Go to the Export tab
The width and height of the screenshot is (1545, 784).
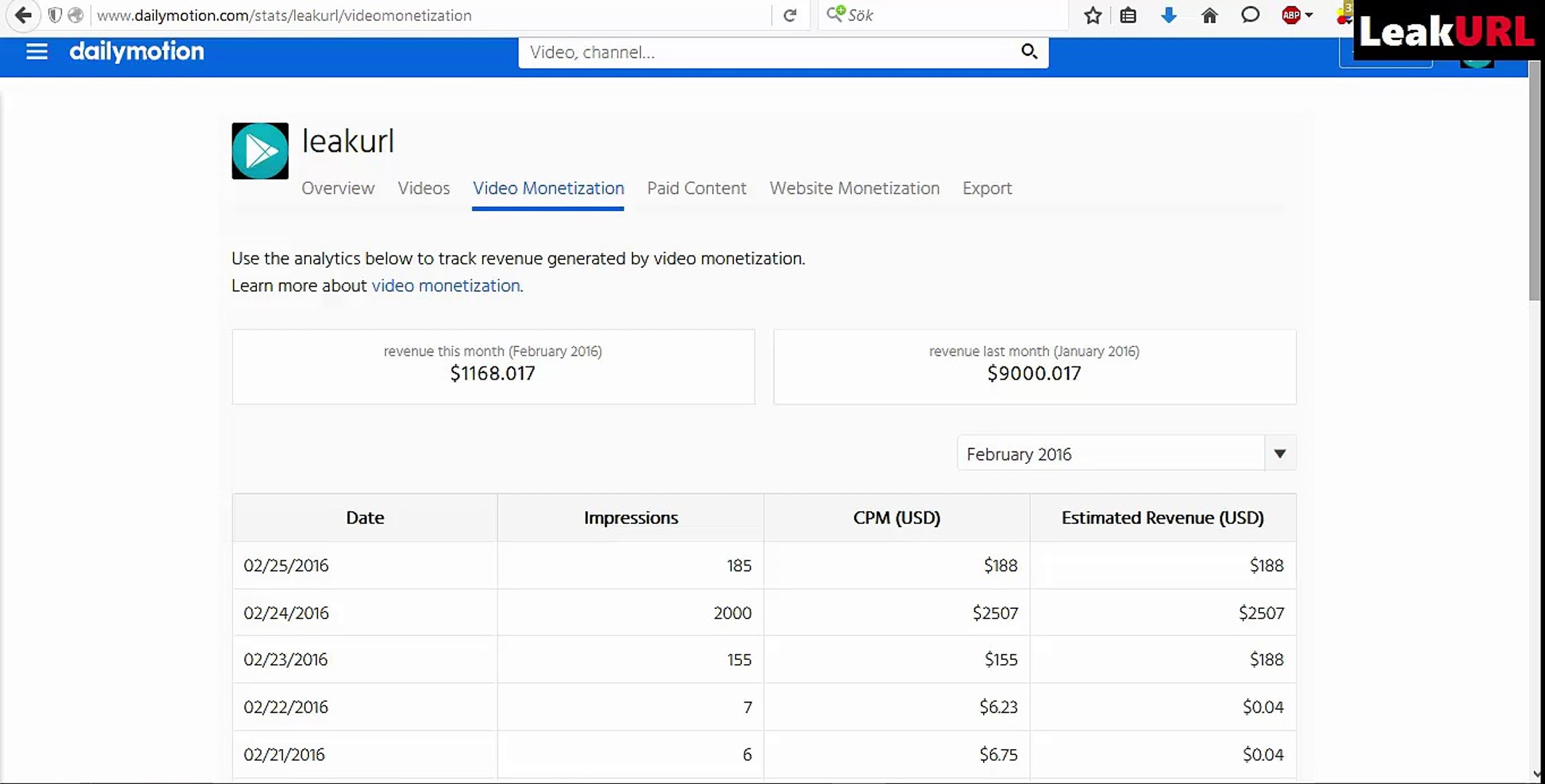coord(987,188)
